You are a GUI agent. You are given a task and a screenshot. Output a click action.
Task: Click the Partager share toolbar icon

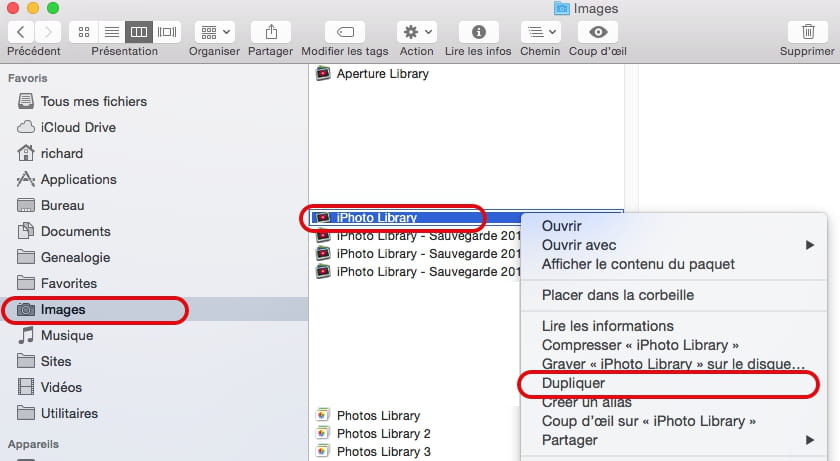[x=271, y=32]
